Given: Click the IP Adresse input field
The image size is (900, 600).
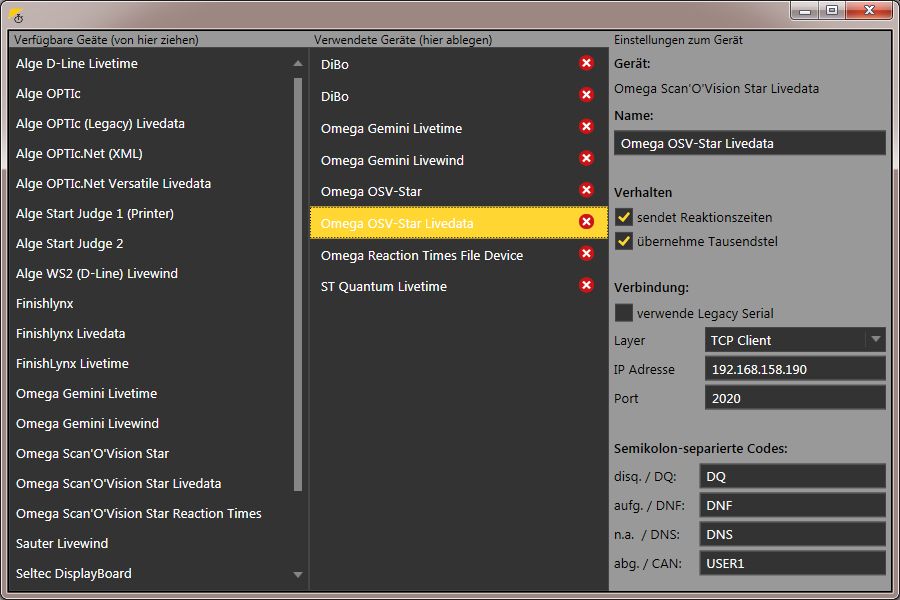Looking at the screenshot, I should click(x=795, y=369).
